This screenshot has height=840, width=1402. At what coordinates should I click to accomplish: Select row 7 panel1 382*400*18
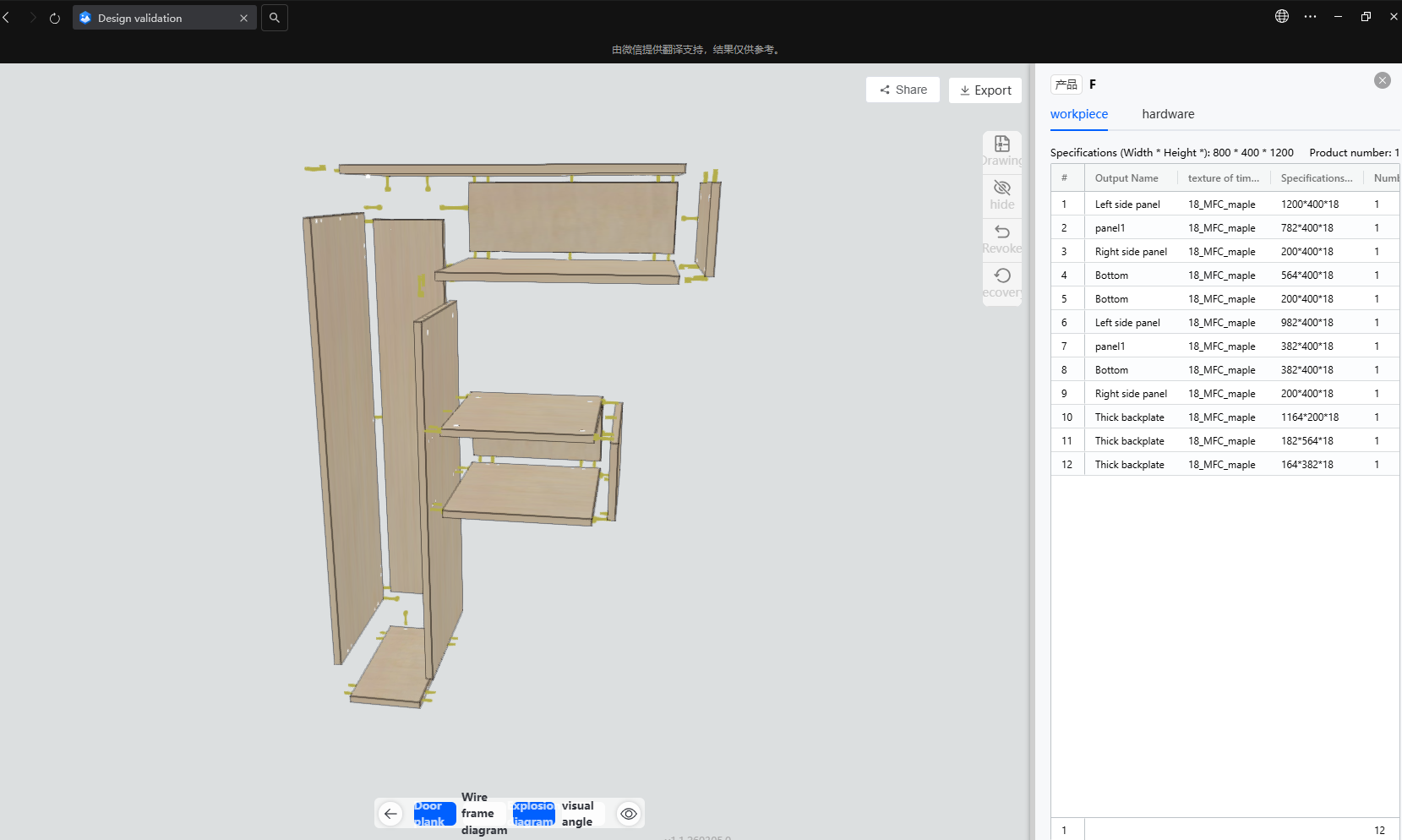coord(1225,346)
